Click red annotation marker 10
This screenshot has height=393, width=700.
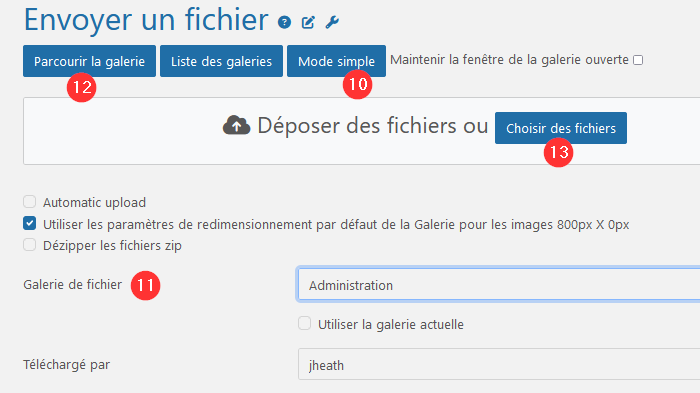click(358, 84)
